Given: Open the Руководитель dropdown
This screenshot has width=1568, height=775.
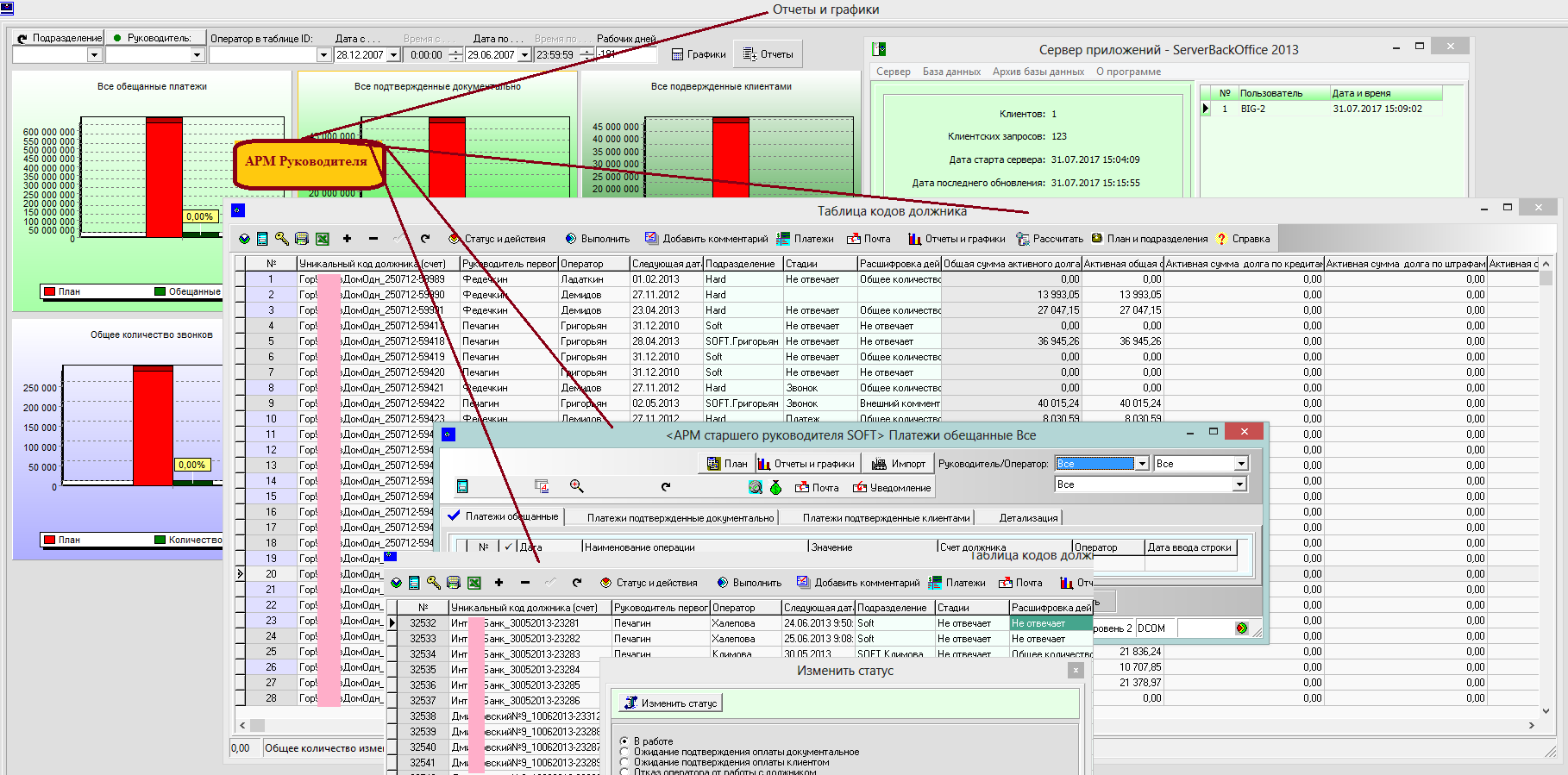Looking at the screenshot, I should coord(197,55).
